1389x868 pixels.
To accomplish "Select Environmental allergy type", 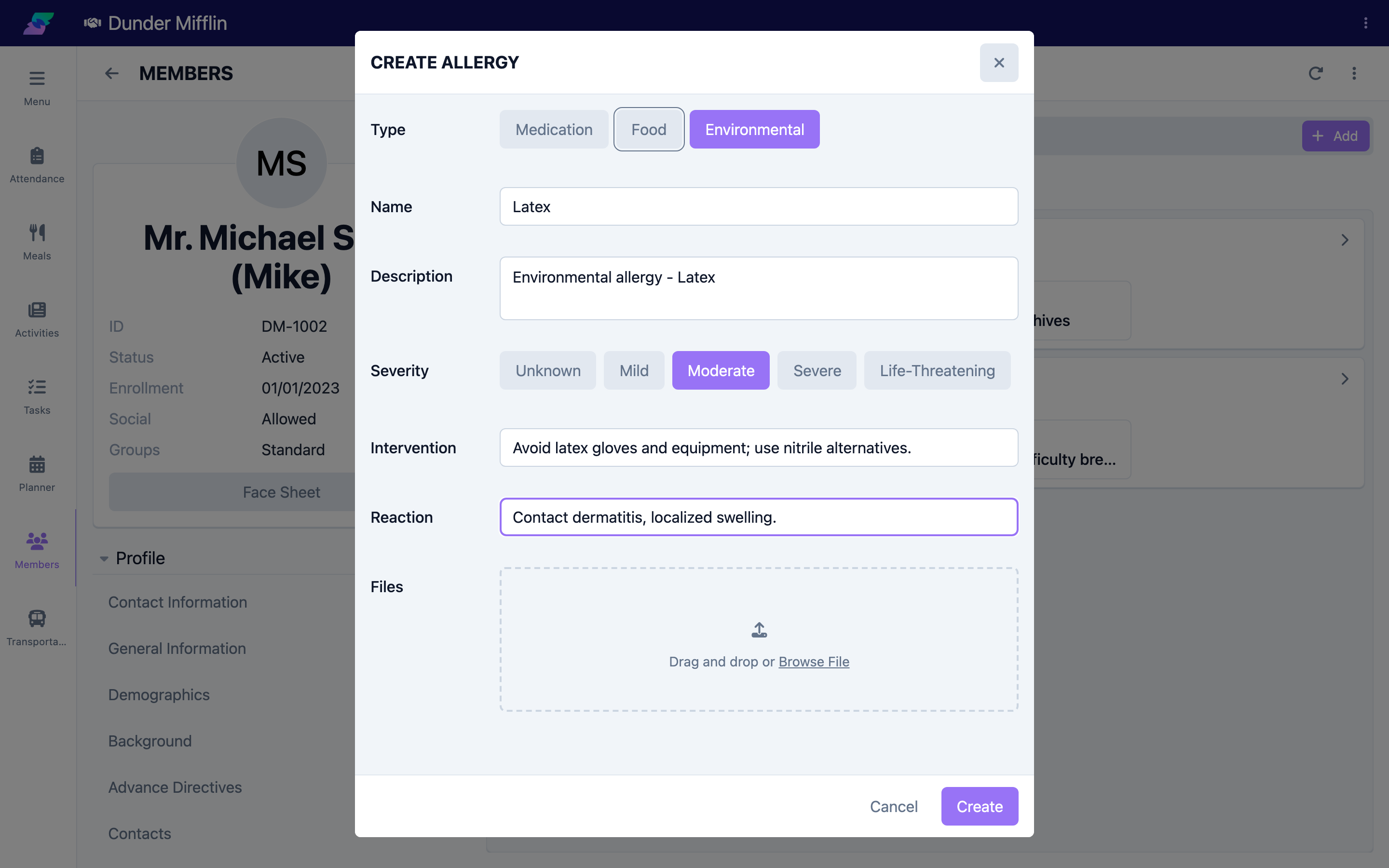I will (x=754, y=129).
